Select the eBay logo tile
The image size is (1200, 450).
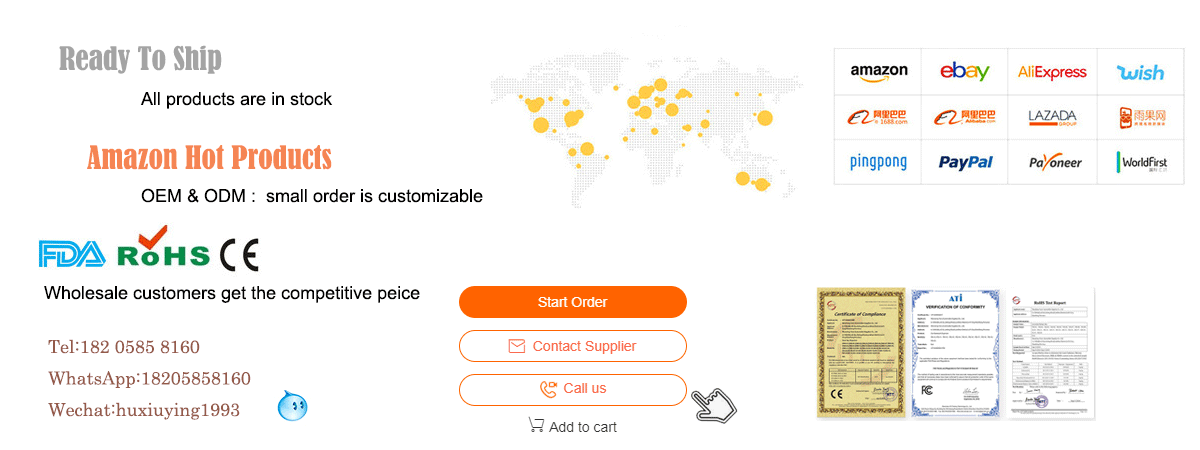[964, 72]
